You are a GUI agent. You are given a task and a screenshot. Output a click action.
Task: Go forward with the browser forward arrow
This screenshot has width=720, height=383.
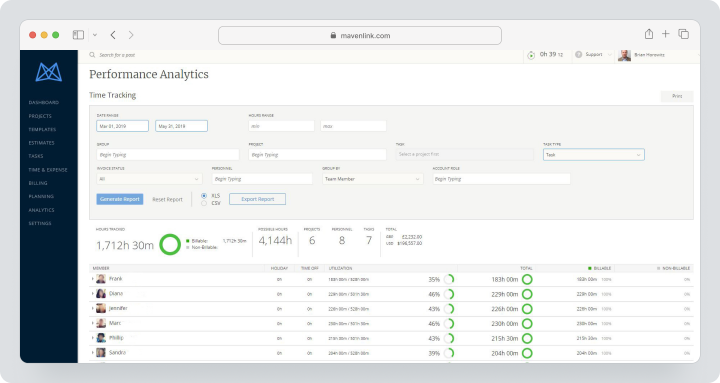[x=131, y=35]
